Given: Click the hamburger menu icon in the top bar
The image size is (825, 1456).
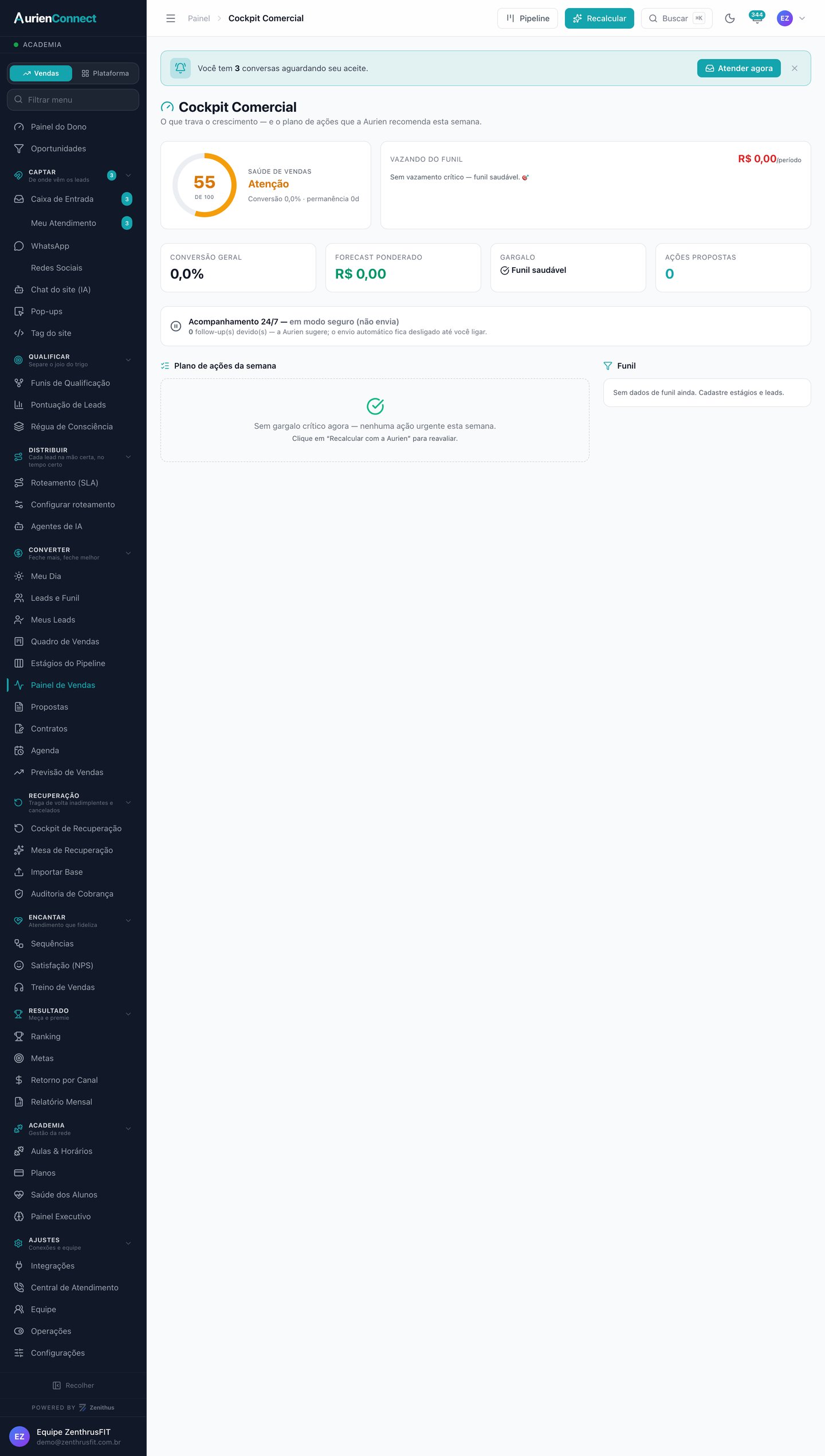Looking at the screenshot, I should click(x=171, y=18).
